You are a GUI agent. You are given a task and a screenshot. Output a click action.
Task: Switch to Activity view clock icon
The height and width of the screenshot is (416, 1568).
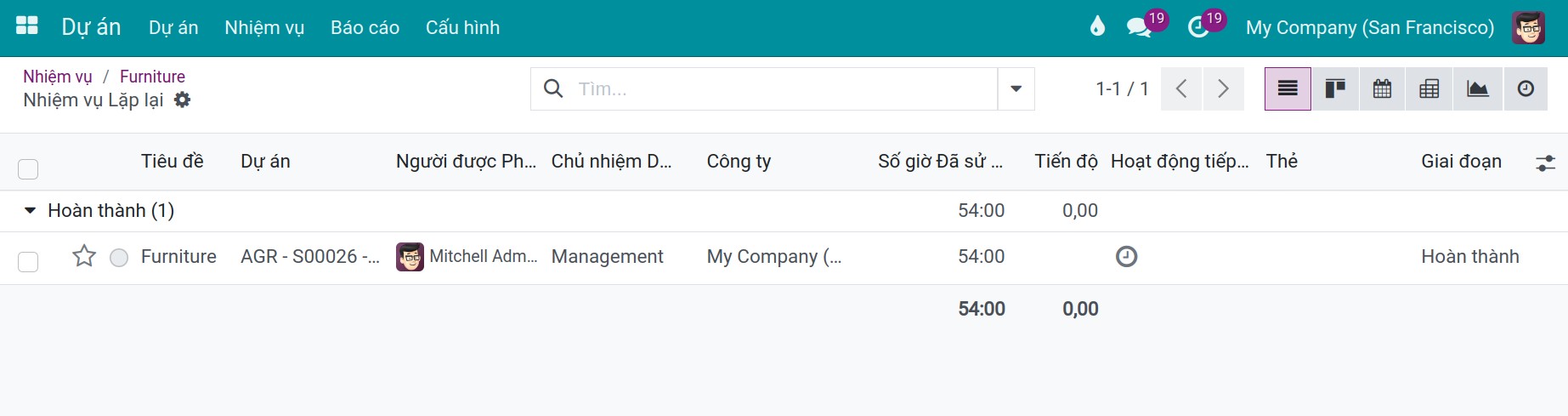(1526, 88)
